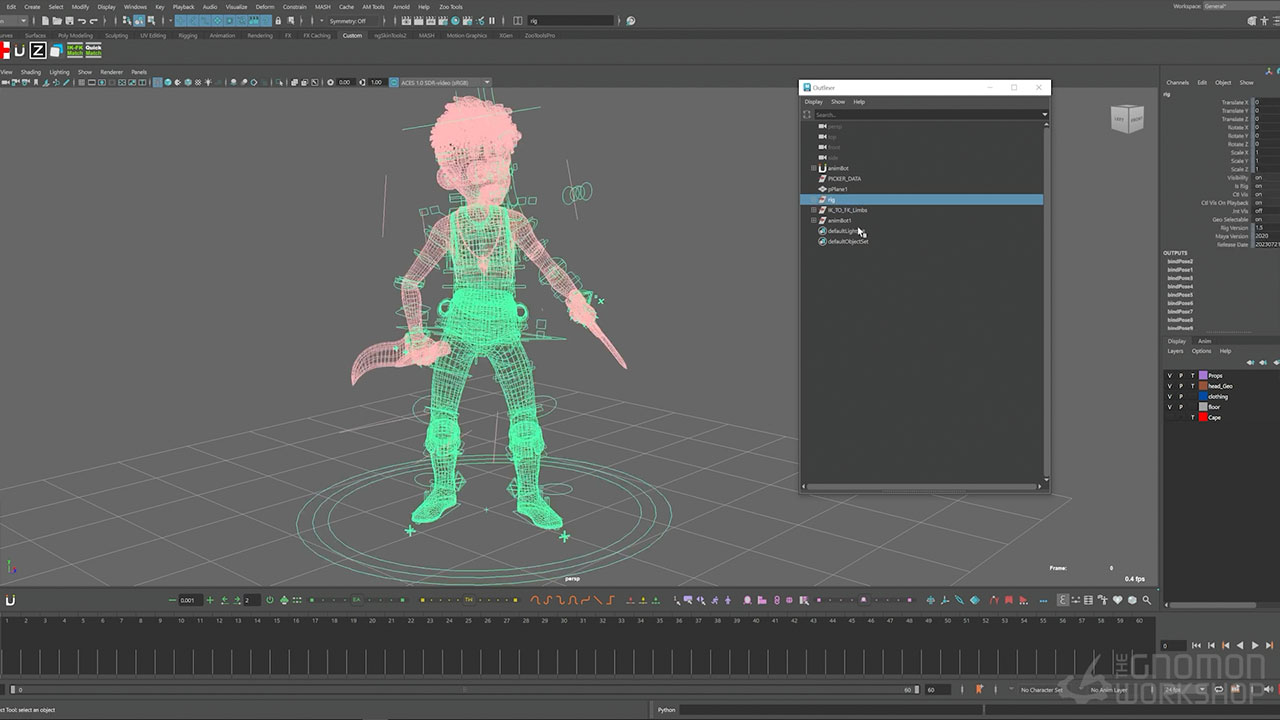Expand the IK_TO_FK_Limbs node in Outliner
This screenshot has width=1280, height=720.
click(813, 210)
